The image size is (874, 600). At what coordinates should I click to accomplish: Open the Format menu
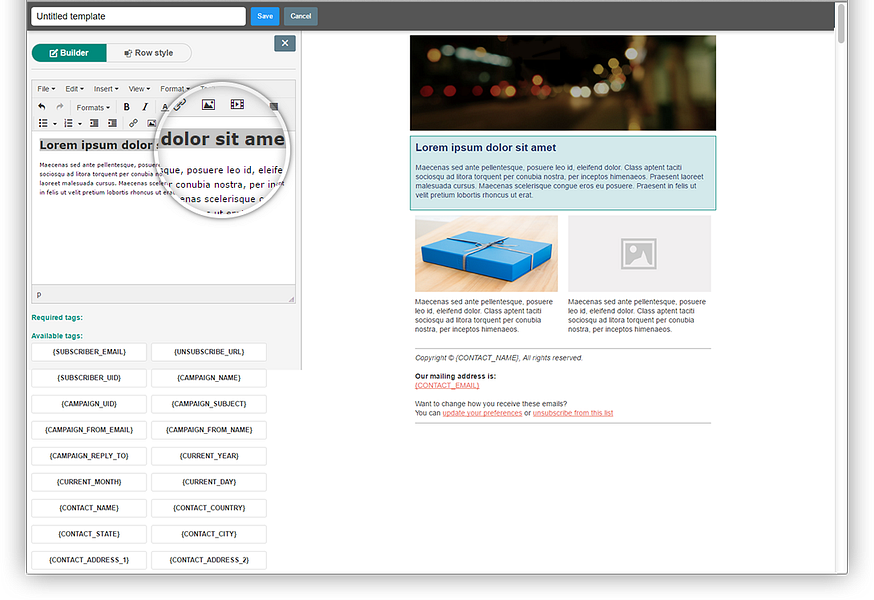pyautogui.click(x=174, y=89)
